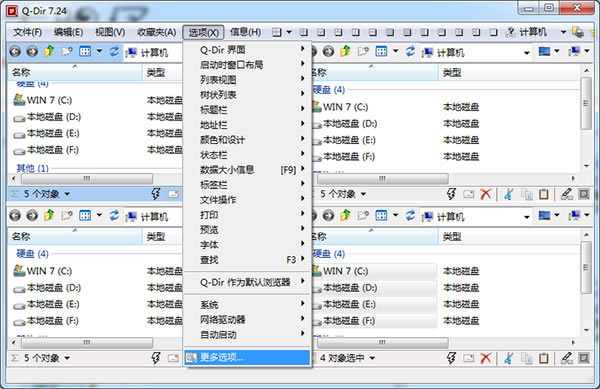Image resolution: width=600 pixels, height=389 pixels.
Task: Refresh the top-right pane
Action: [x=410, y=51]
